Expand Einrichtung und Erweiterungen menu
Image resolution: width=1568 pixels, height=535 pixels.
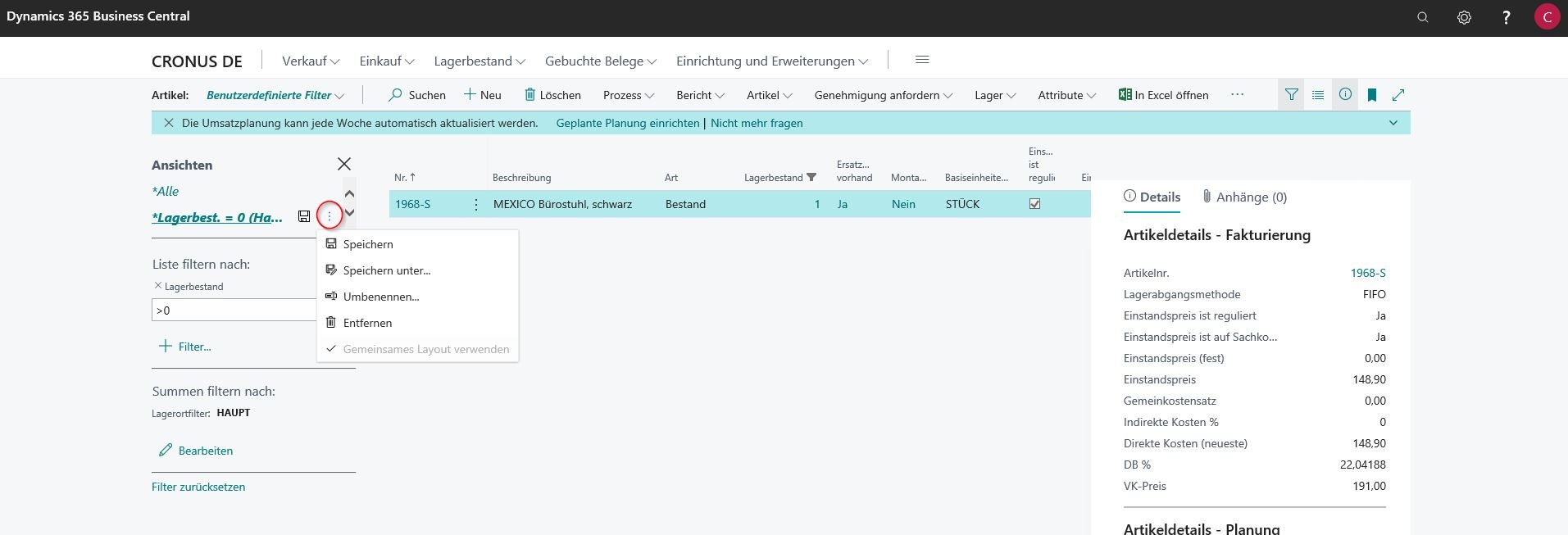coord(772,61)
